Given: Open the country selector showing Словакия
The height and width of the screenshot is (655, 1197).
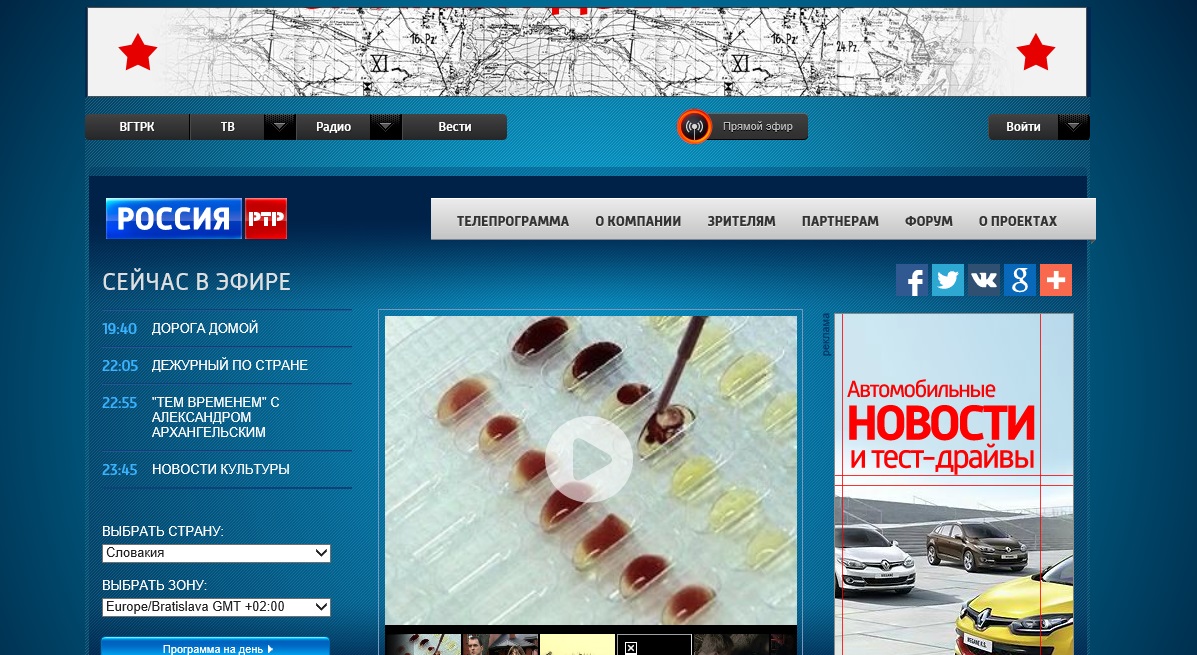Looking at the screenshot, I should [x=216, y=553].
